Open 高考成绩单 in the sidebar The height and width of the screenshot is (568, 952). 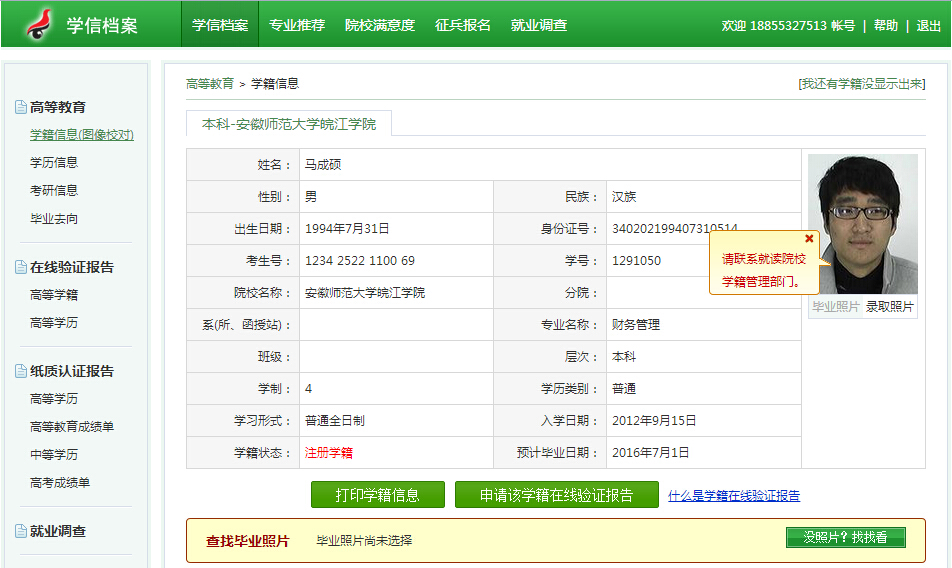(60, 482)
